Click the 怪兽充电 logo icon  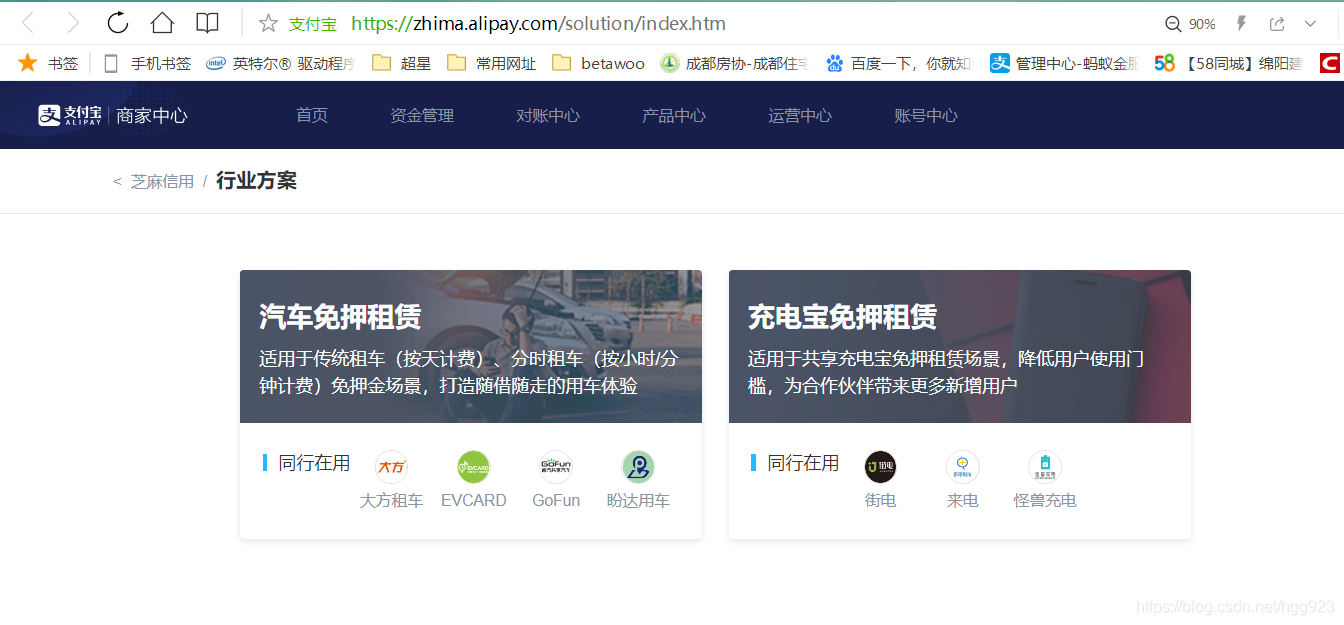[x=1045, y=467]
